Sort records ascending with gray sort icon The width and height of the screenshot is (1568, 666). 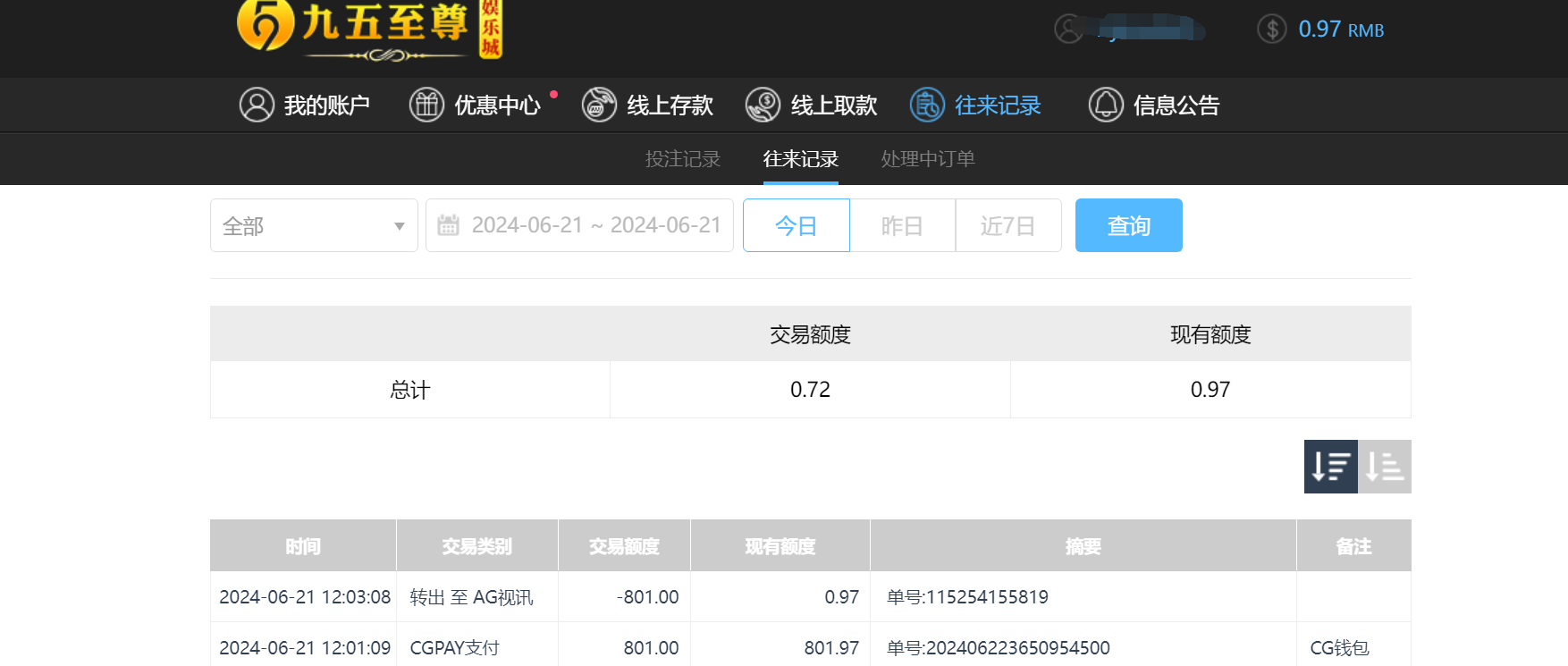click(x=1385, y=467)
